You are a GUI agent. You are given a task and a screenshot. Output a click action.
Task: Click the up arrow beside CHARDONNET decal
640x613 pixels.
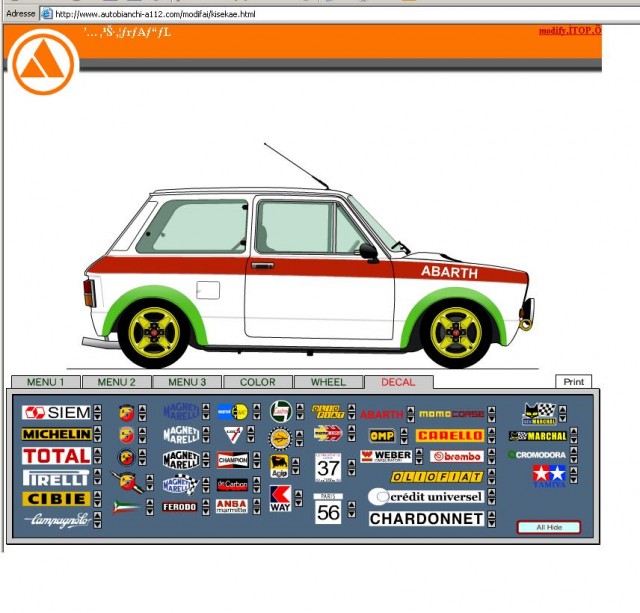491,515
